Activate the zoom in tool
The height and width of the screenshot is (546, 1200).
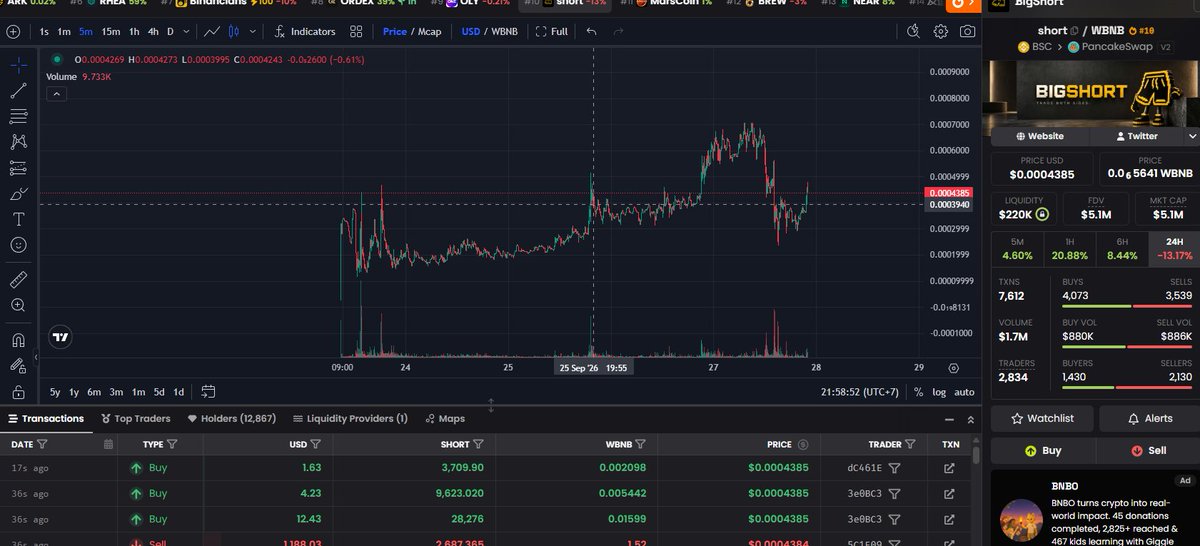tap(18, 305)
